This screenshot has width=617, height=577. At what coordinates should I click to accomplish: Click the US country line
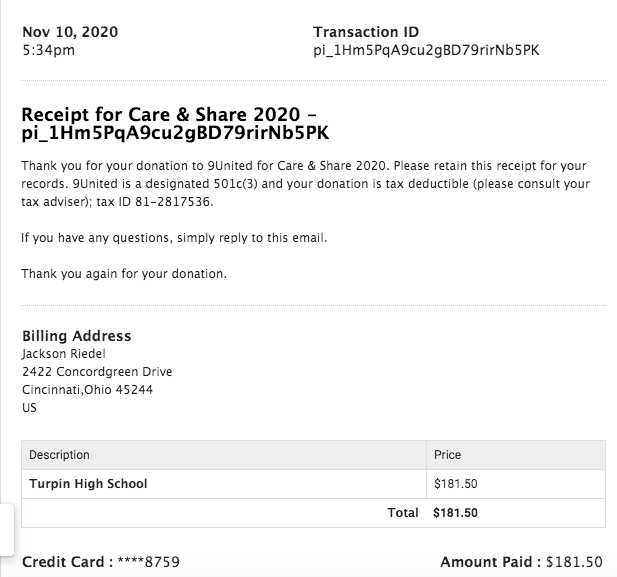coord(29,408)
